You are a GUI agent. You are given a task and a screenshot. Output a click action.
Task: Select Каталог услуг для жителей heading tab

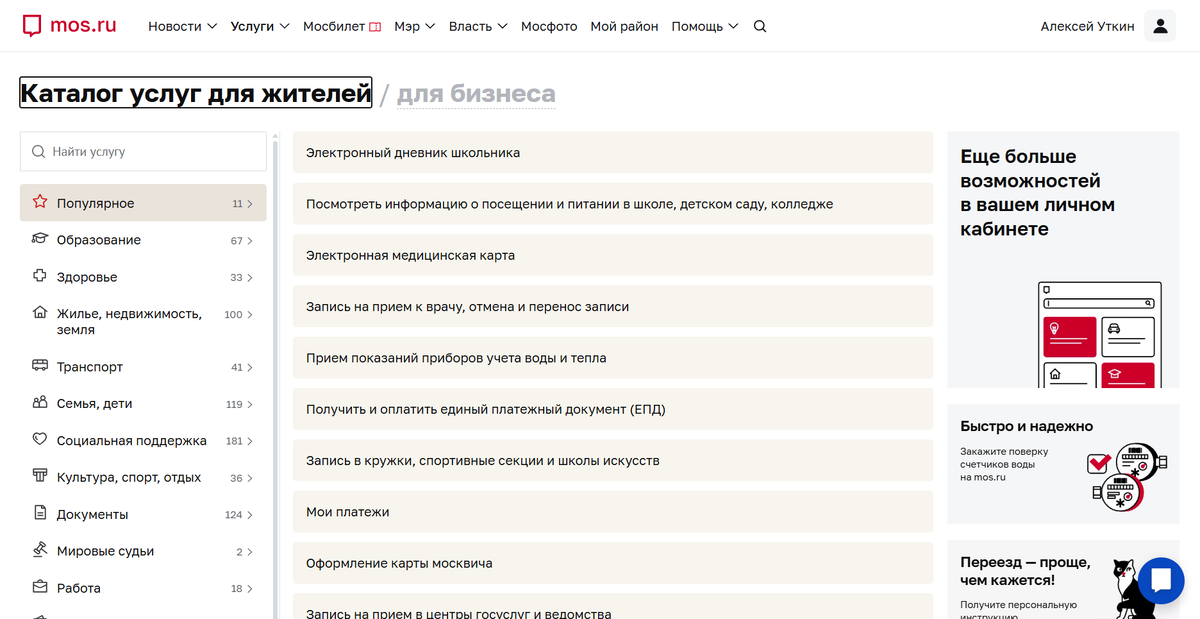[196, 94]
